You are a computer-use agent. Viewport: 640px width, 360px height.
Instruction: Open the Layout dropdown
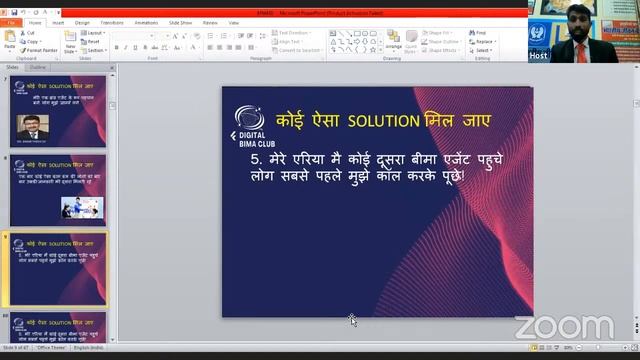93,33
